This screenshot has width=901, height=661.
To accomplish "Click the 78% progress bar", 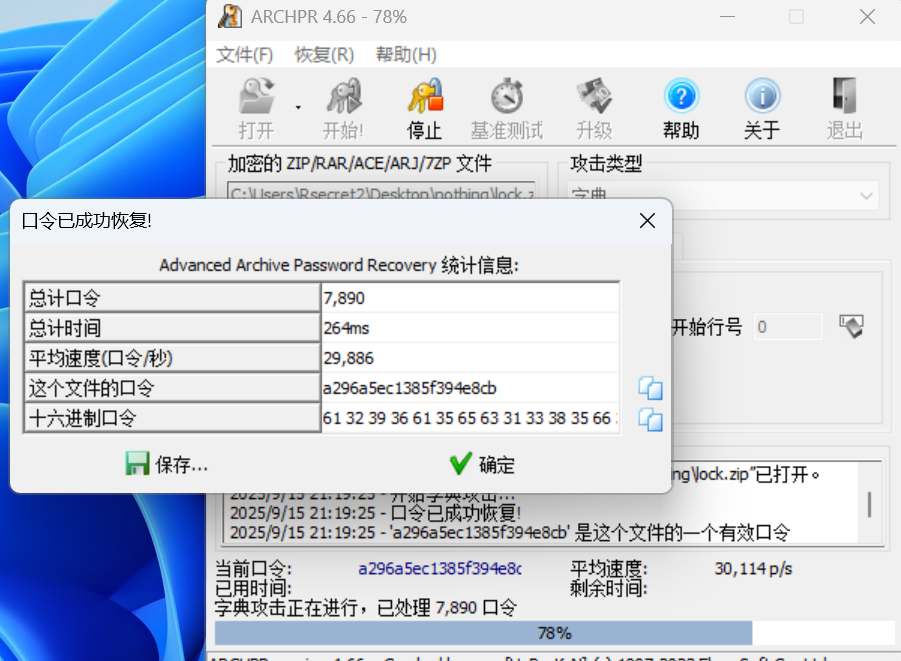I will (x=554, y=633).
